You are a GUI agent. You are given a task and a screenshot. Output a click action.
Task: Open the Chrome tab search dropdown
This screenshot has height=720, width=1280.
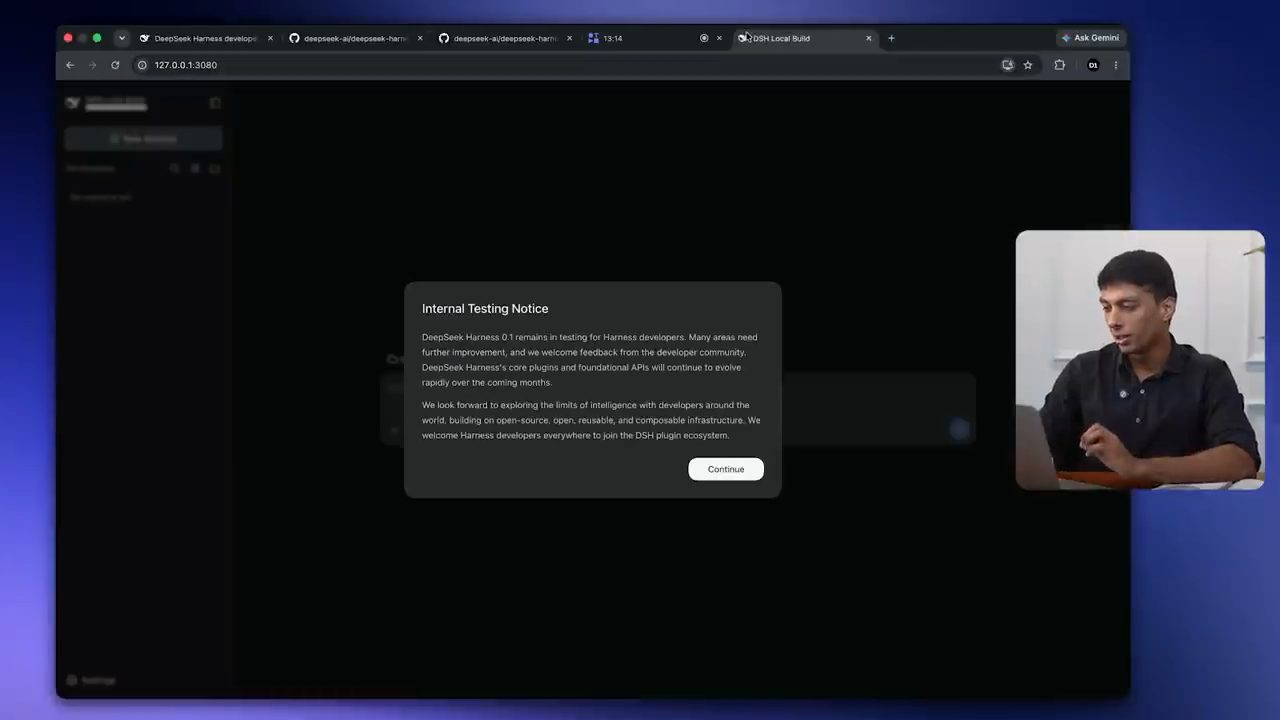[x=121, y=38]
